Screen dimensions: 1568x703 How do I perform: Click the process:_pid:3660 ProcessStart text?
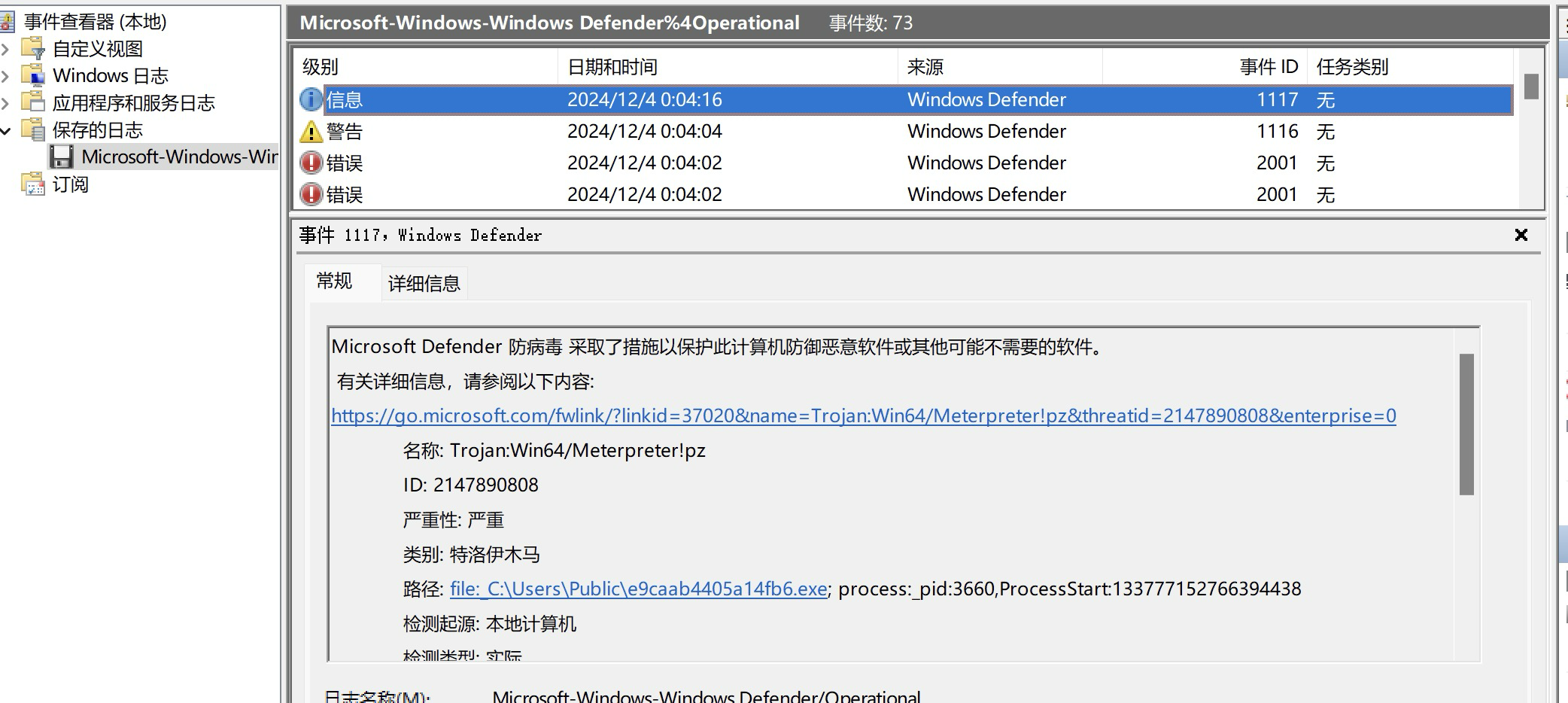[1070, 589]
